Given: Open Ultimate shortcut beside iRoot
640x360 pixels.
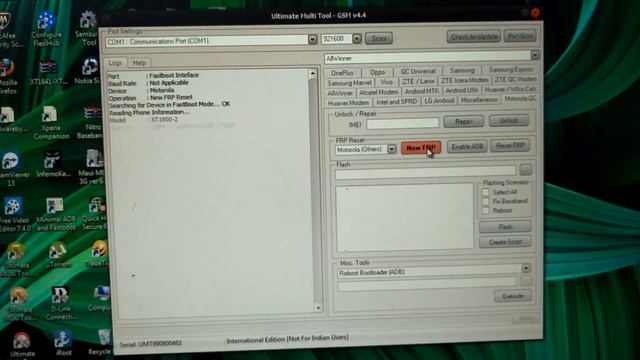Looking at the screenshot, I should tap(22, 345).
